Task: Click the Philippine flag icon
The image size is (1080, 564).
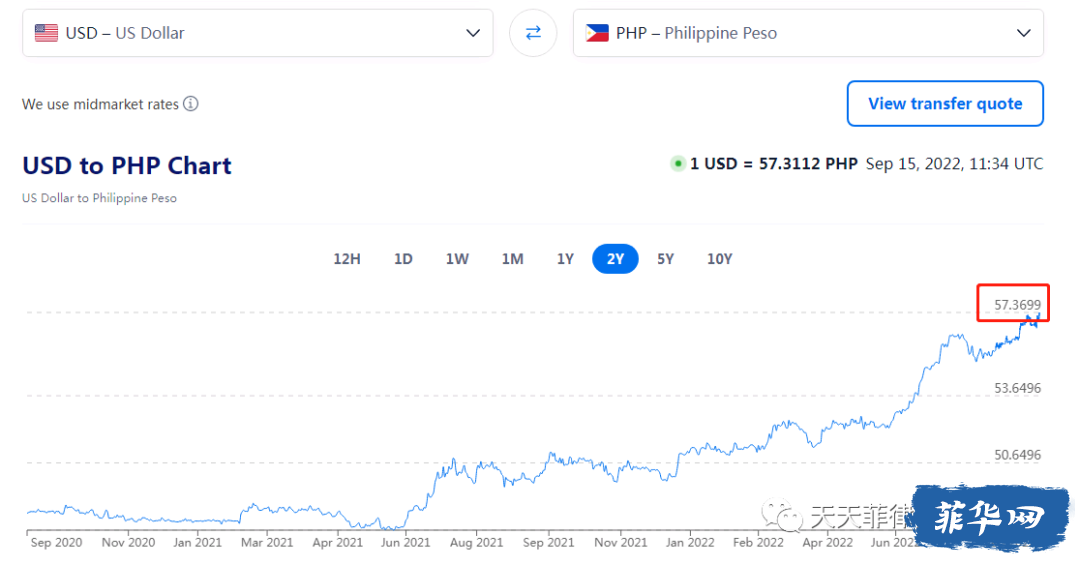Action: coord(596,33)
